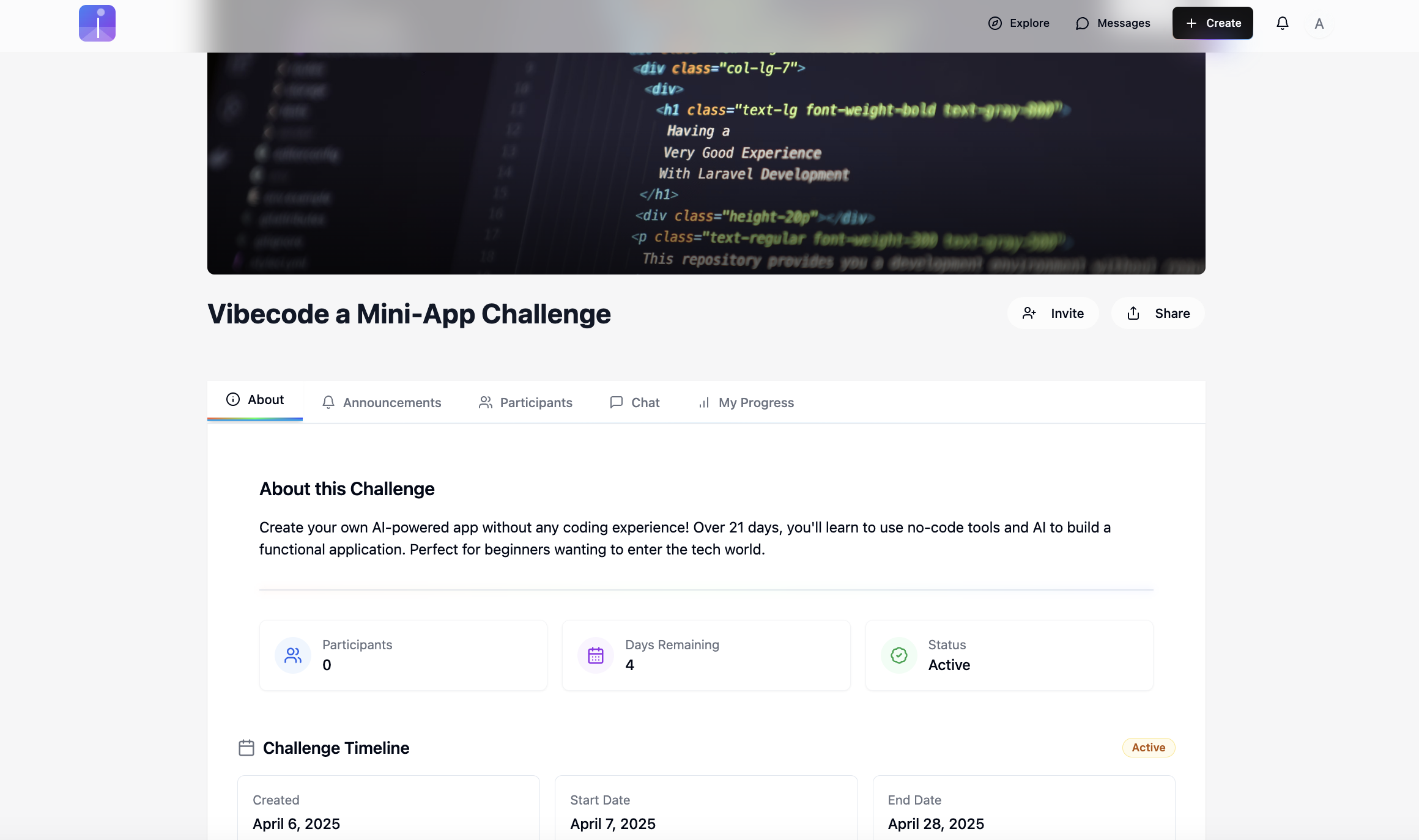Viewport: 1419px width, 840px height.
Task: Click the 'April 7, 2025' start date
Action: point(613,824)
